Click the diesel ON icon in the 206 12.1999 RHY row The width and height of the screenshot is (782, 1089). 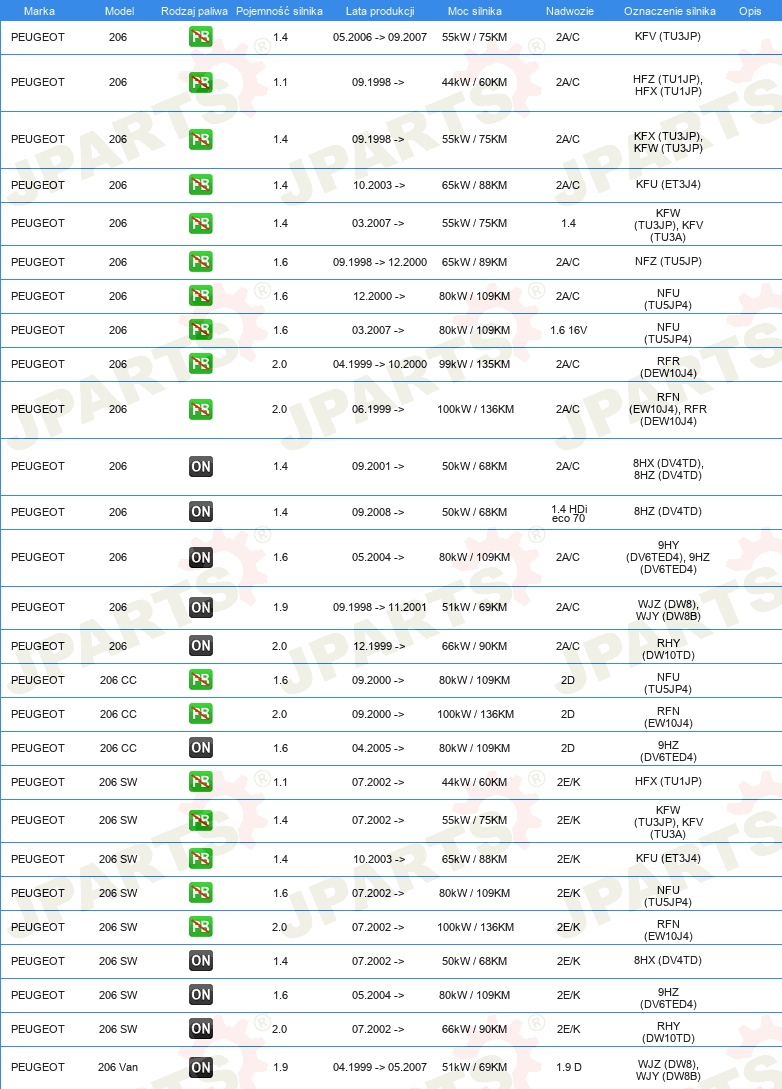tap(201, 646)
